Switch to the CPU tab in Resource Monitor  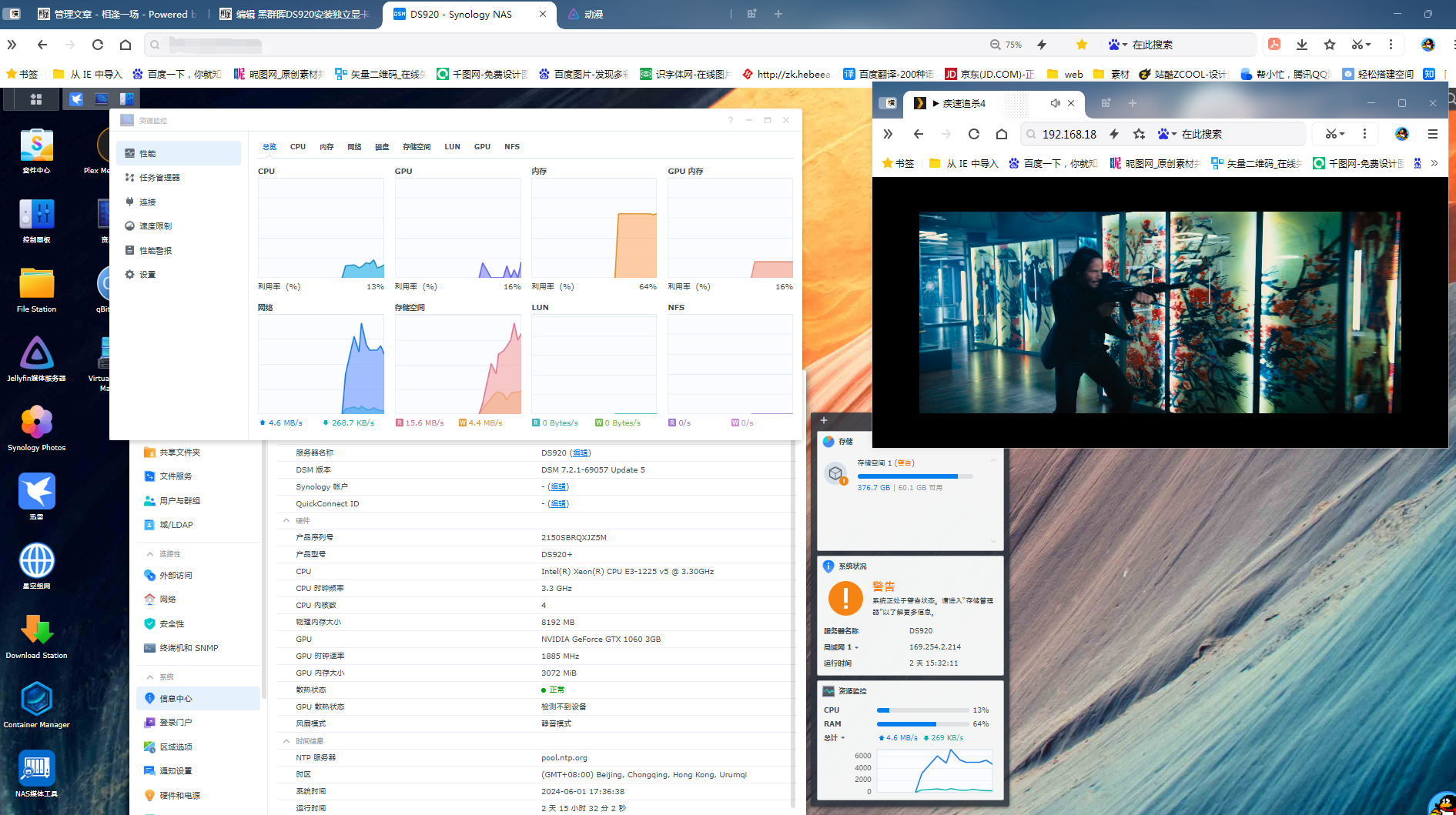(297, 146)
